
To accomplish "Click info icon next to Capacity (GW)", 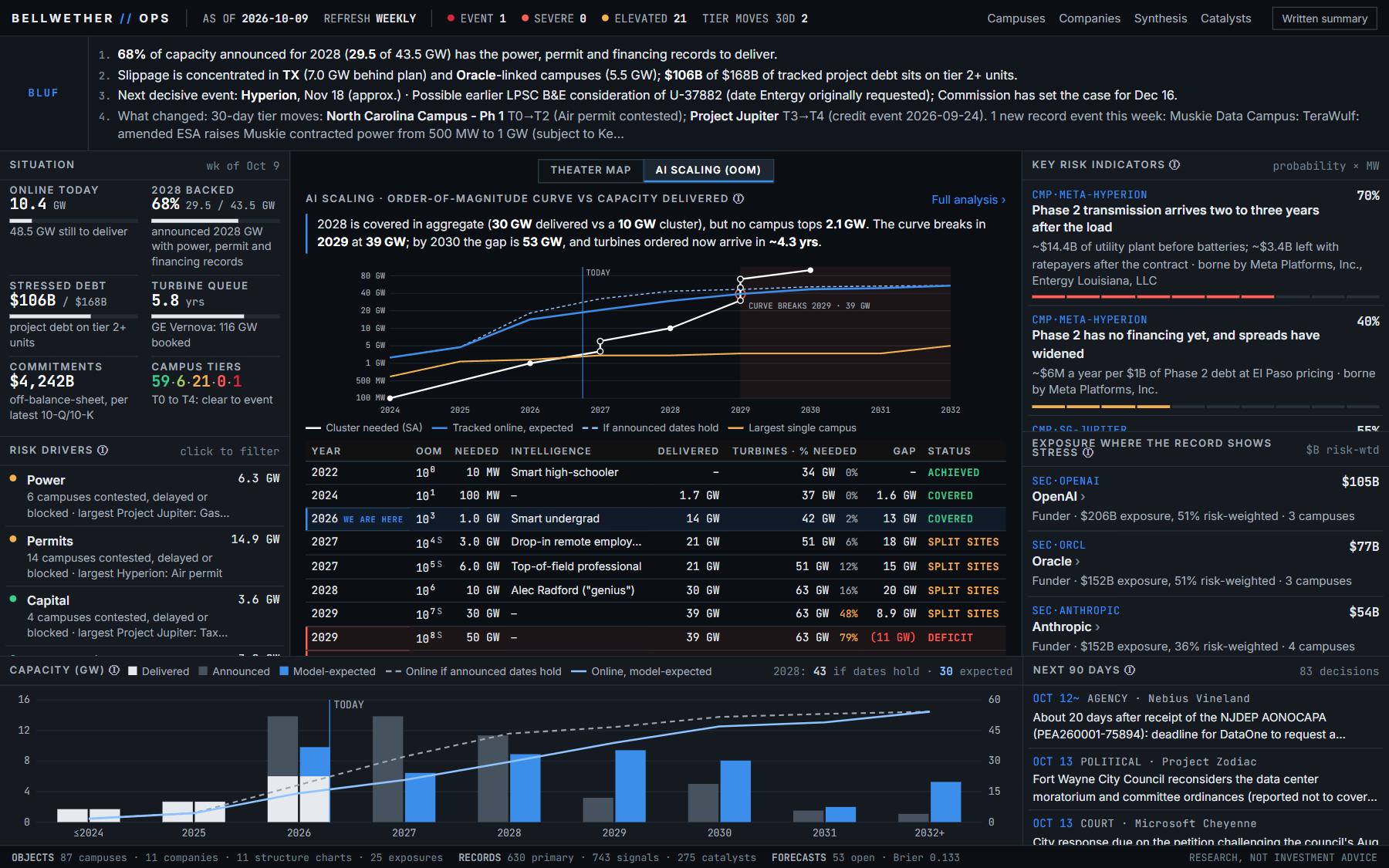I will 114,670.
